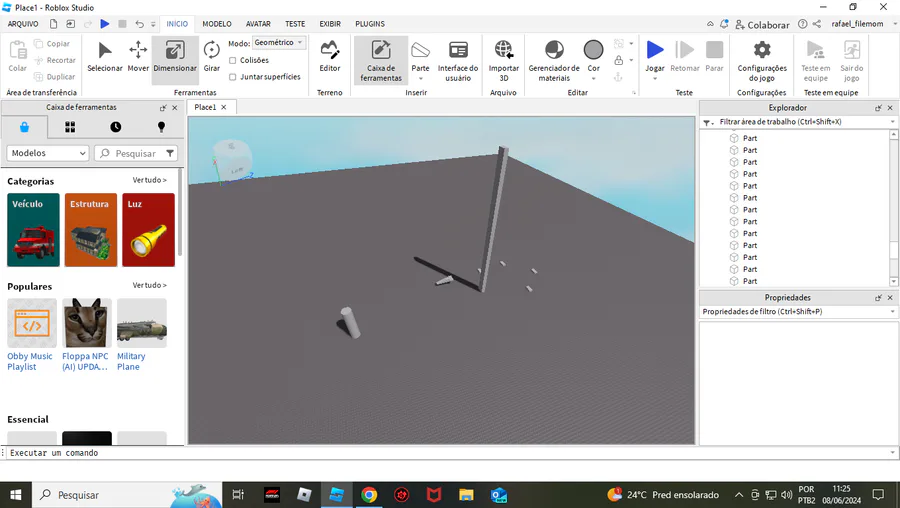Enable Juntar superfícies checkbox
The height and width of the screenshot is (508, 900).
pos(232,77)
